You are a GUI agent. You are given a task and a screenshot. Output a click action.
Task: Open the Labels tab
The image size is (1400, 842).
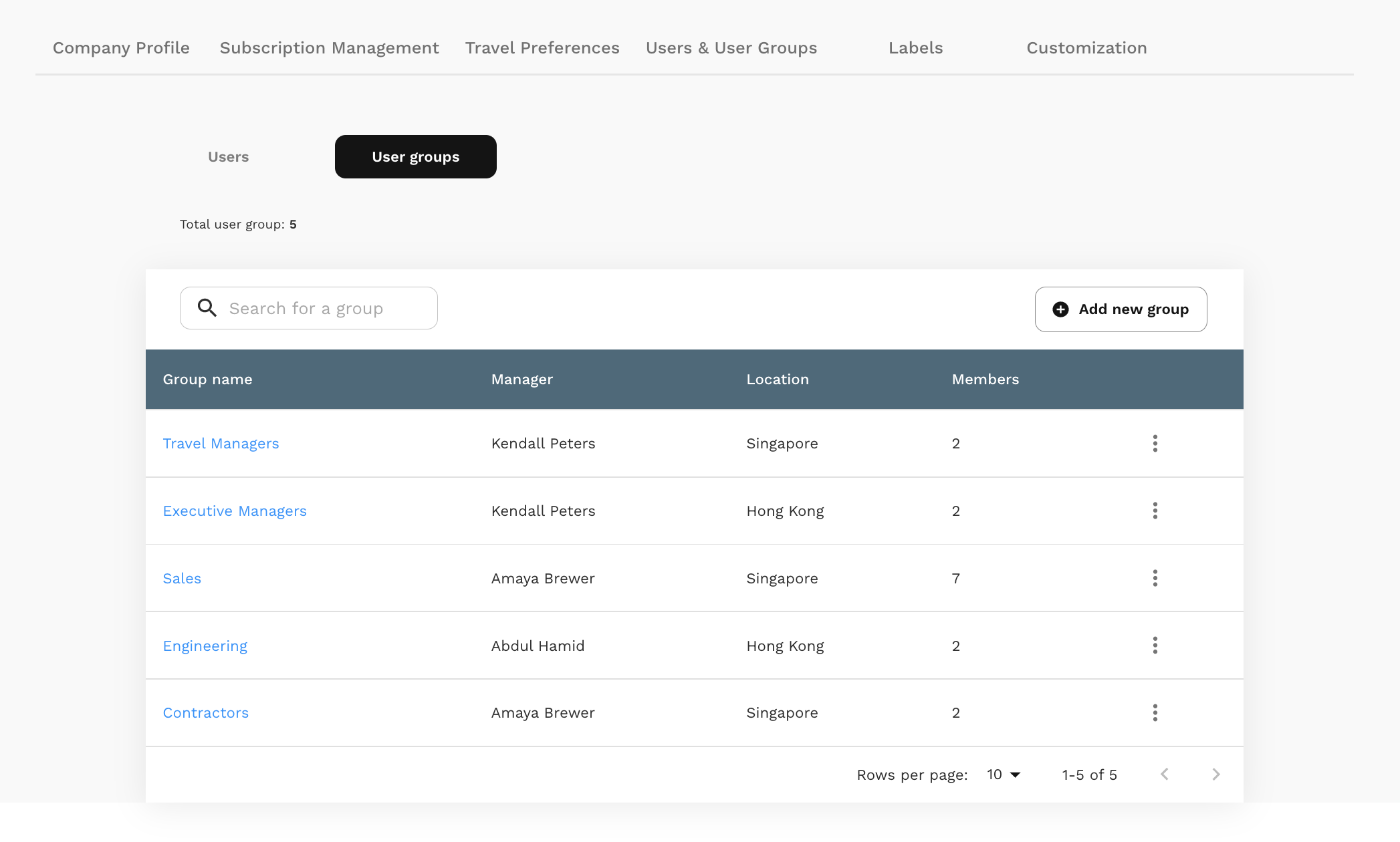coord(915,48)
